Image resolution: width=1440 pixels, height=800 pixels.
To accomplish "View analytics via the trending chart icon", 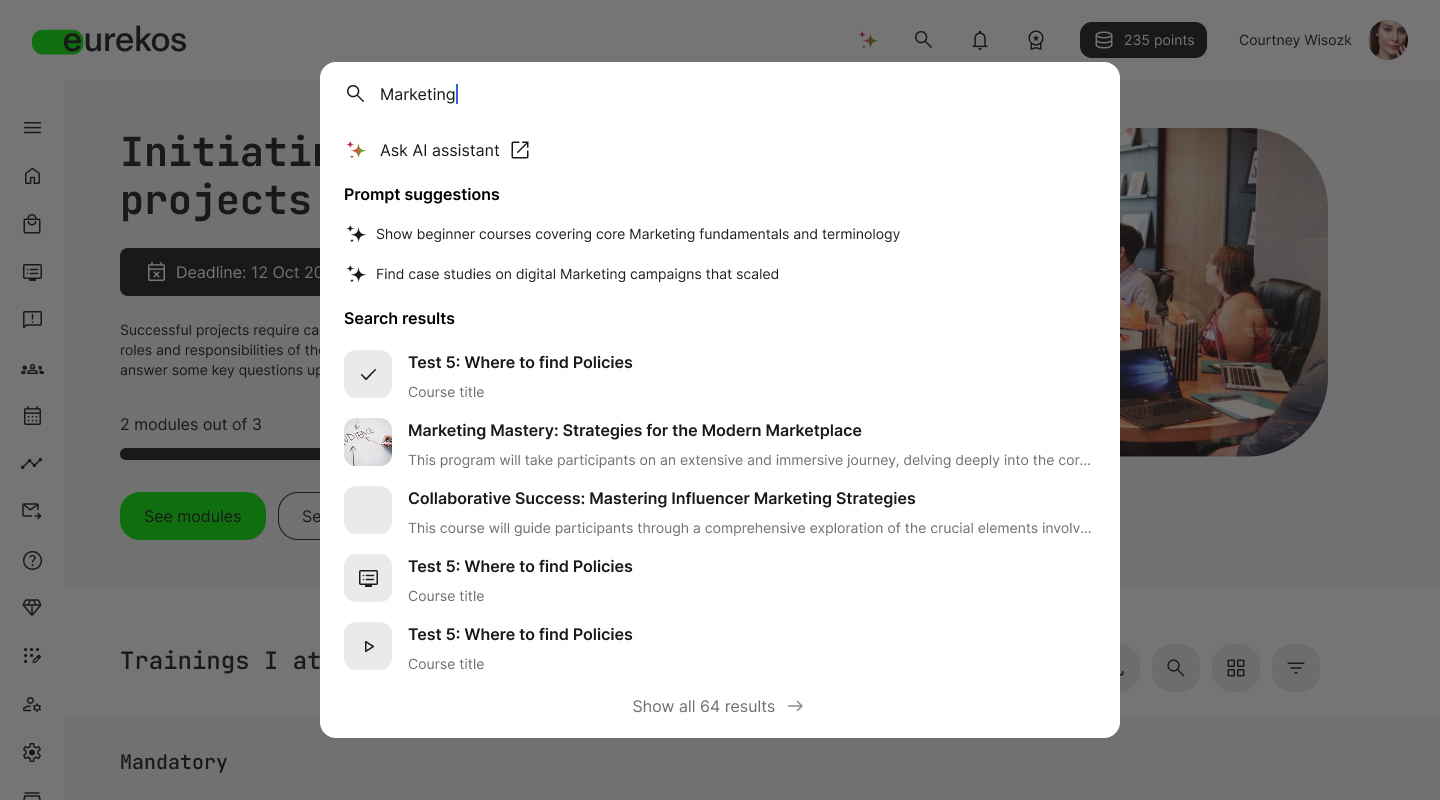I will click(32, 463).
